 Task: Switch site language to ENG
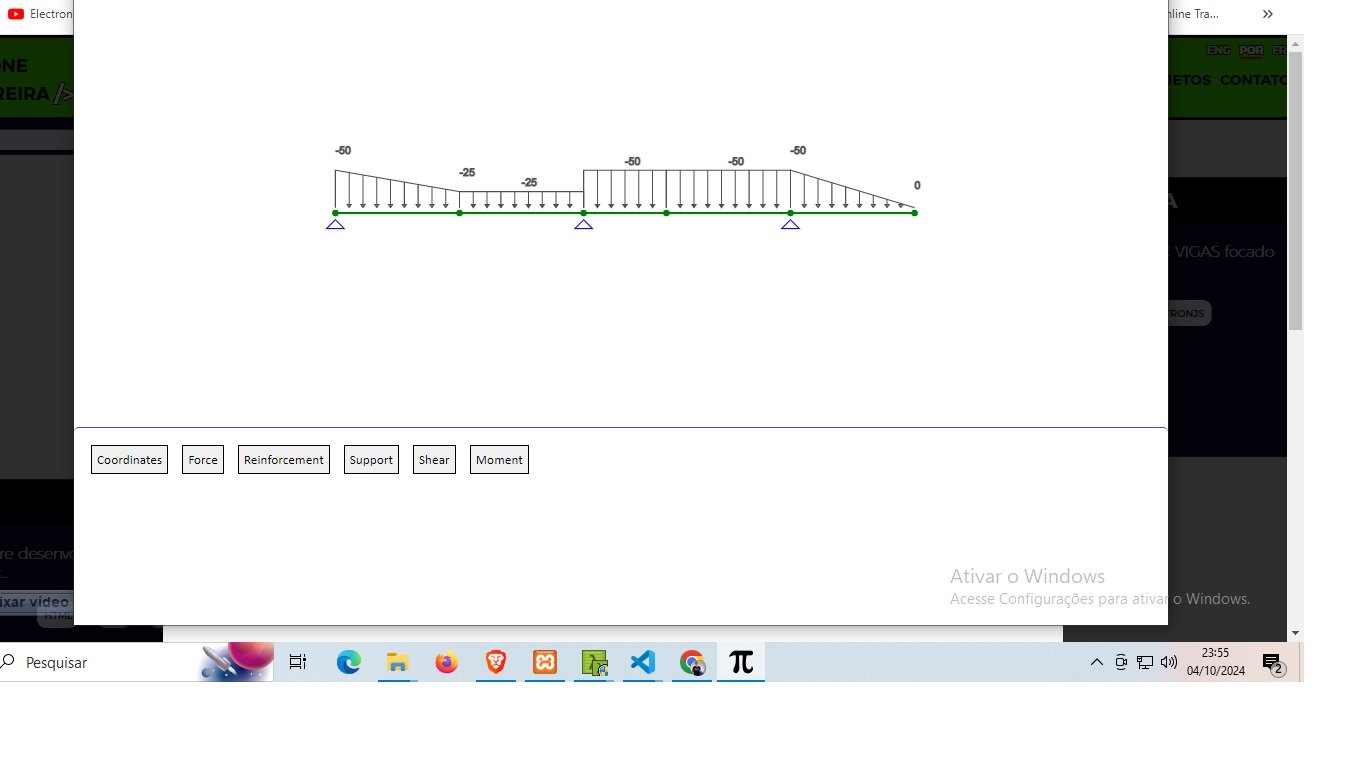[x=1218, y=50]
